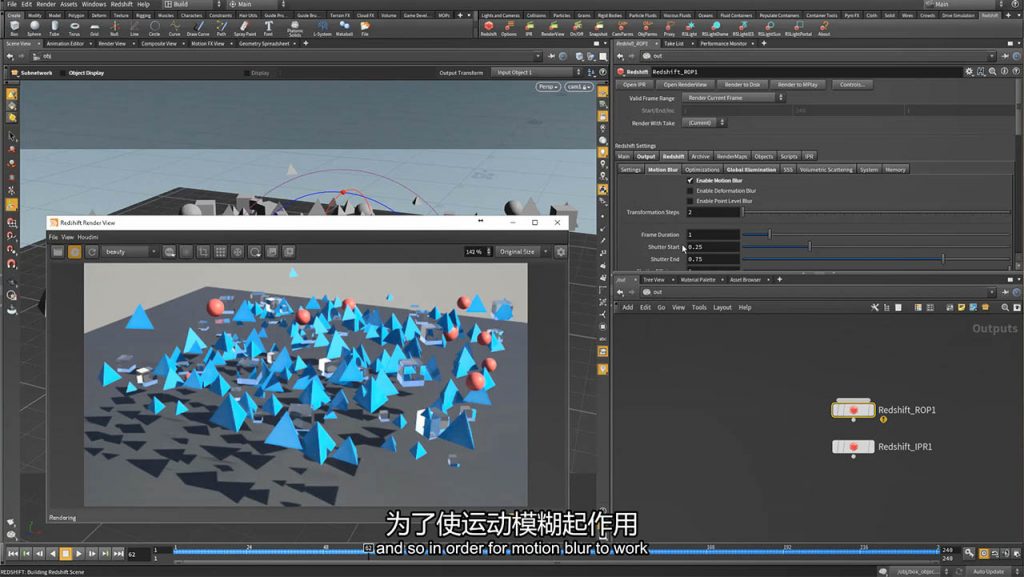
Task: Adjust the Render View zoom percentage stepper
Action: [488, 251]
